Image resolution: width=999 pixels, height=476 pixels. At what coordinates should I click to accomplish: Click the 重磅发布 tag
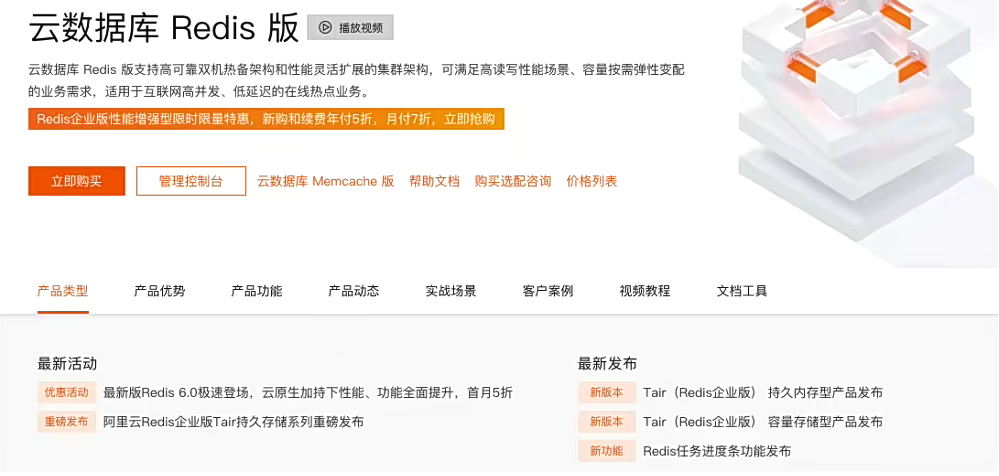tap(66, 422)
